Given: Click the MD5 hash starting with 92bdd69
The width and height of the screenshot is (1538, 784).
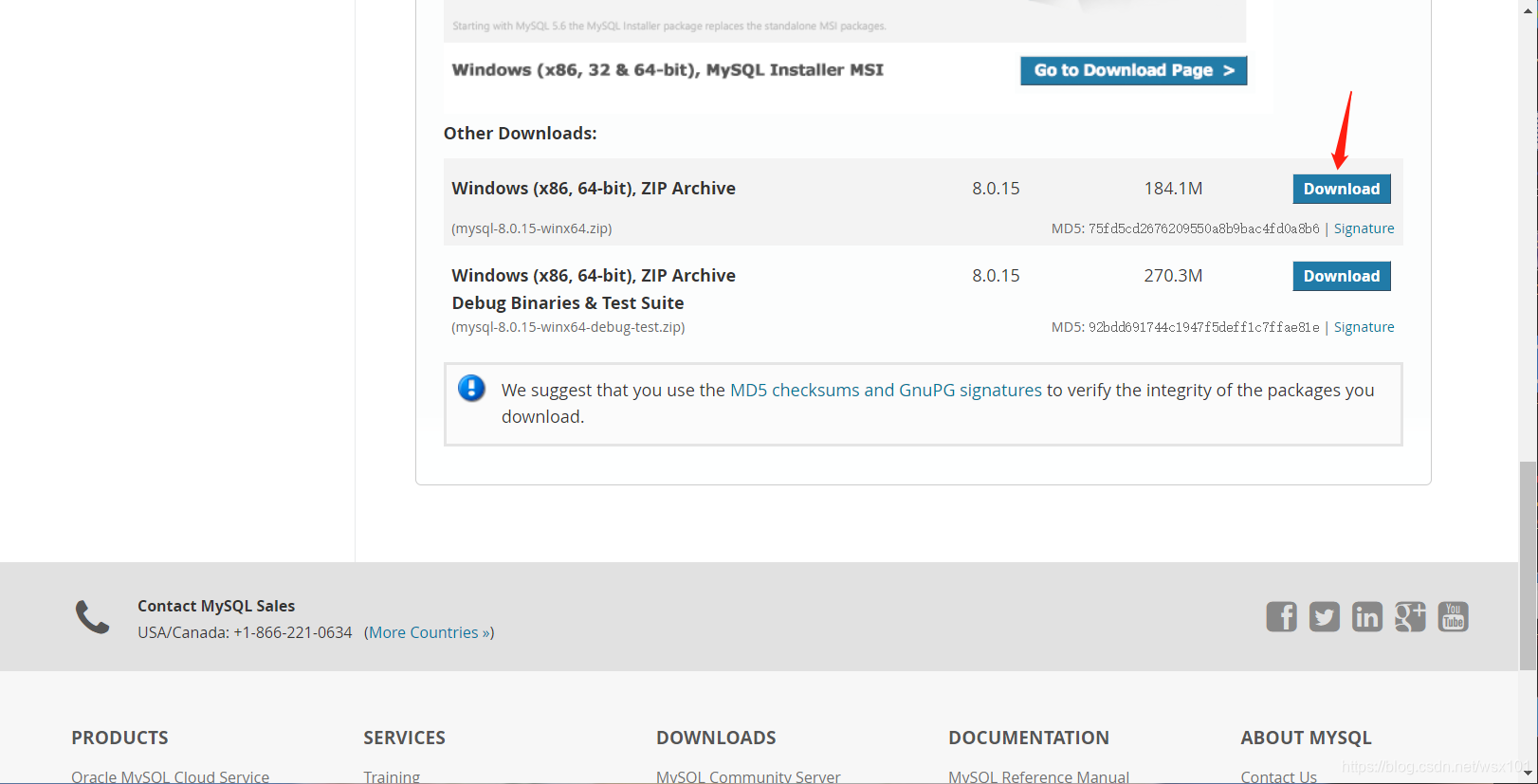Looking at the screenshot, I should click(x=1203, y=327).
